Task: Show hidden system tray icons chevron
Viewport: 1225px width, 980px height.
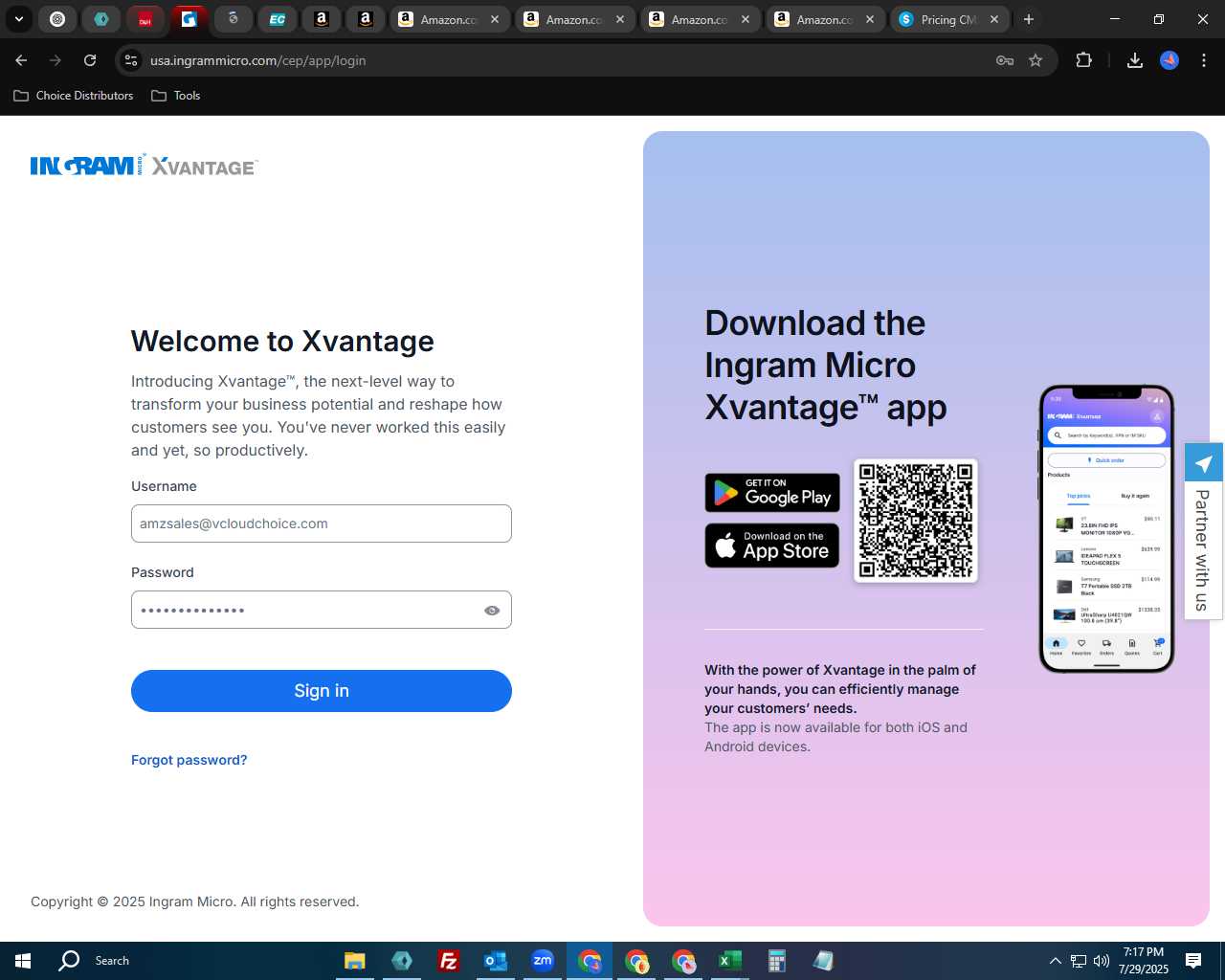Action: pos(1056,961)
